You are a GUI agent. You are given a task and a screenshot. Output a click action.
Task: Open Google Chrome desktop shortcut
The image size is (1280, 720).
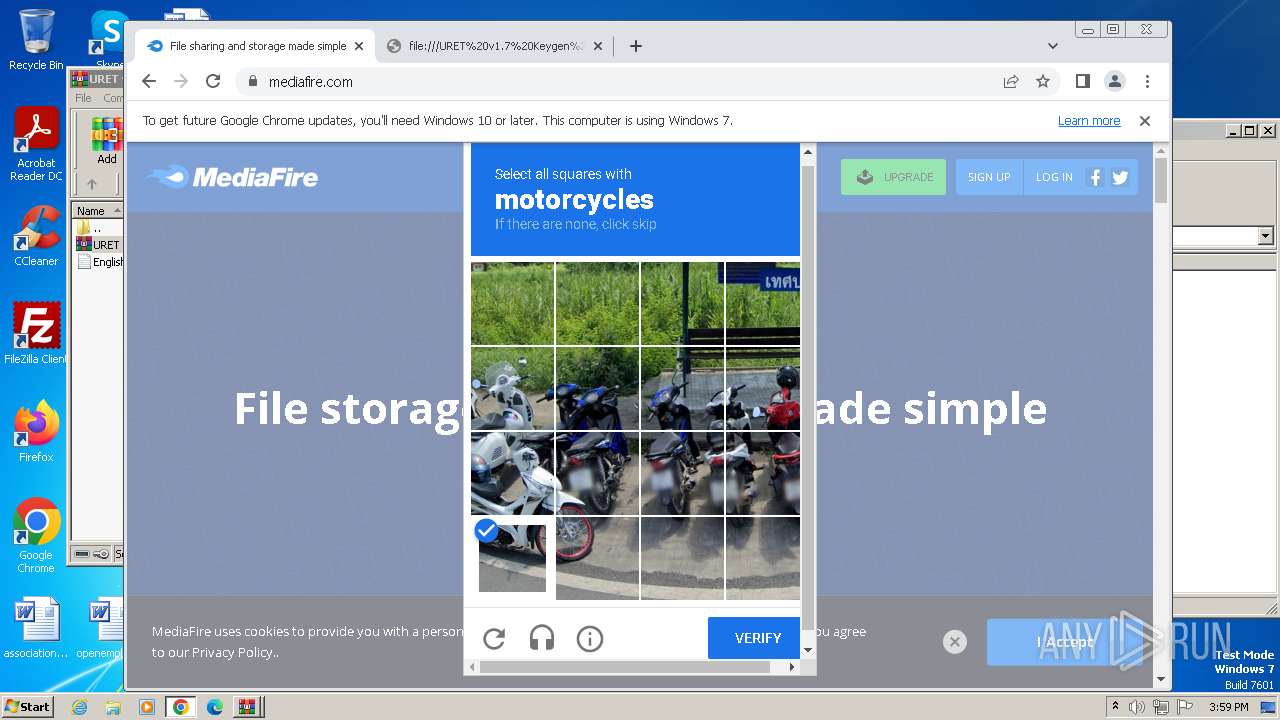tap(36, 536)
